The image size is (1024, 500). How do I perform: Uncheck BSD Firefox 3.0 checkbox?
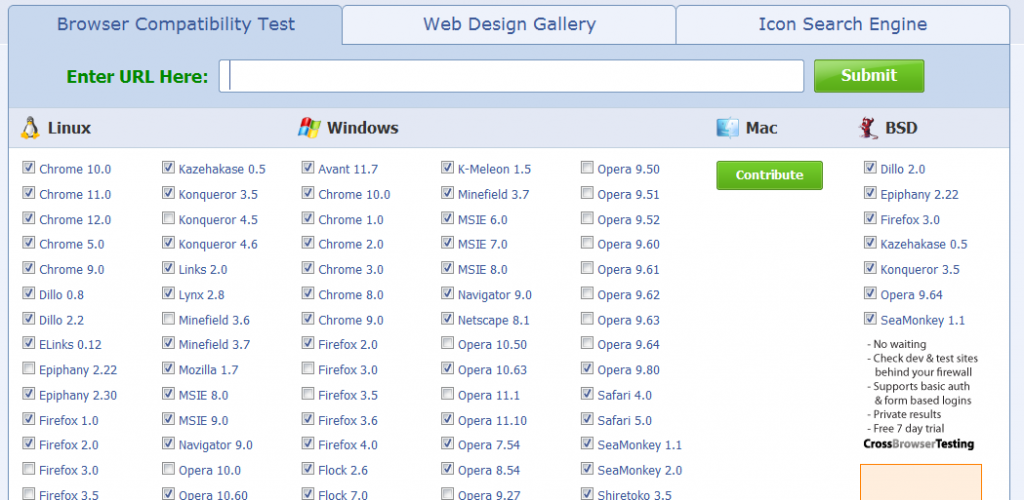click(870, 218)
